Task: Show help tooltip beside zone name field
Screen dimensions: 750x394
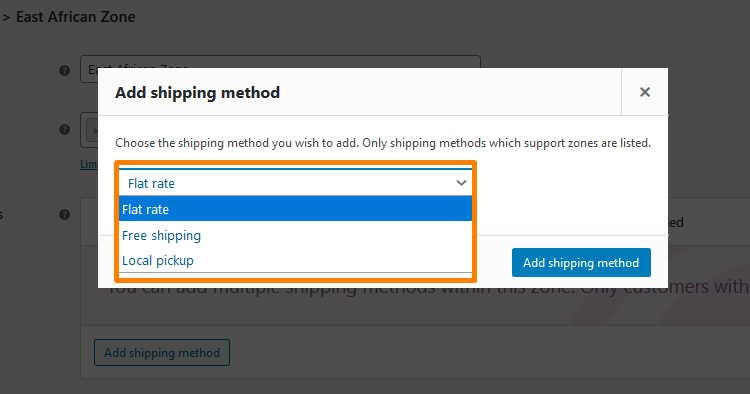Action: point(65,71)
